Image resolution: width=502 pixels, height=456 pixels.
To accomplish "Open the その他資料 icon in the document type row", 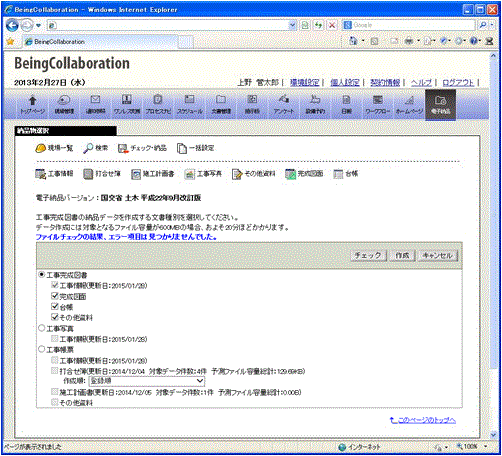I will (237, 174).
